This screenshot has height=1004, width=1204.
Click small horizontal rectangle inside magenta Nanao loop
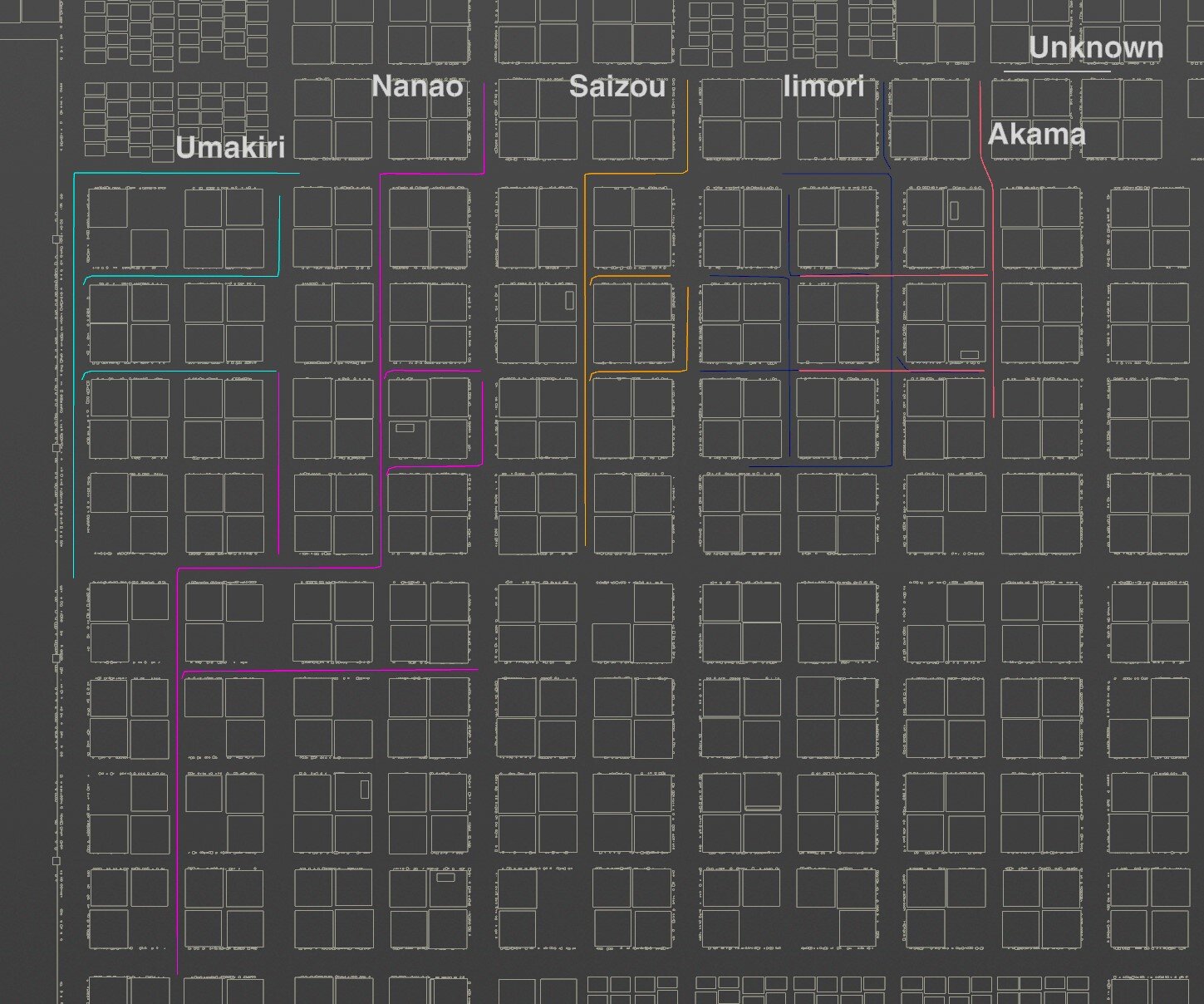405,428
